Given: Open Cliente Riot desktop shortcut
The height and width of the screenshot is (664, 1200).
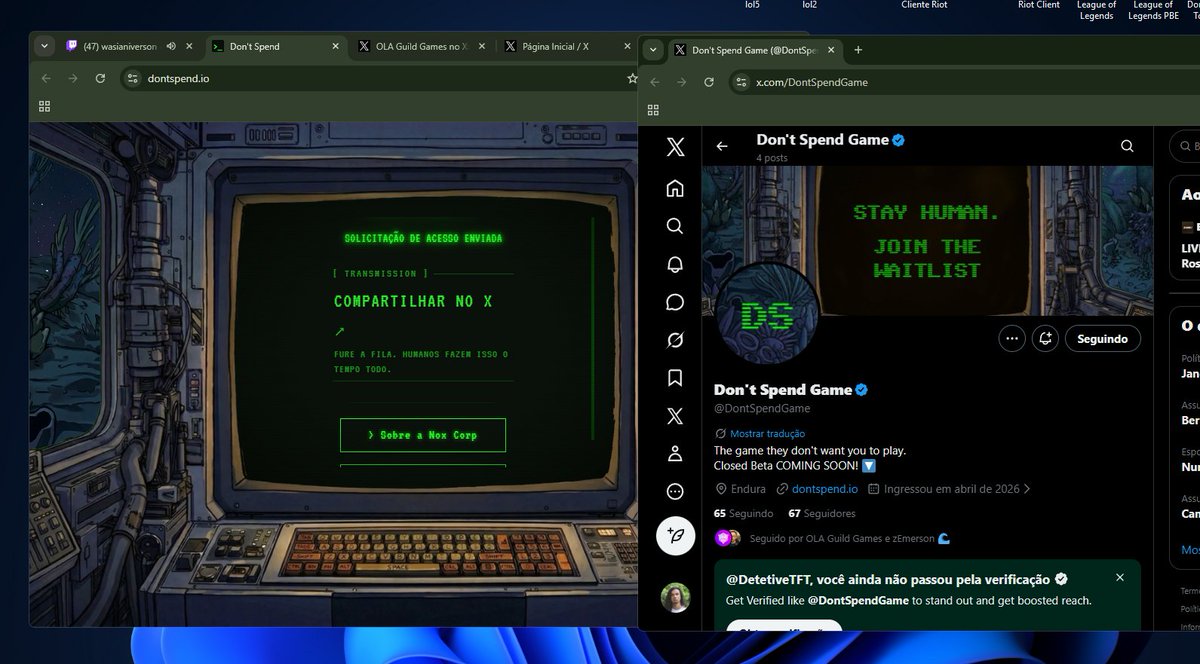Looking at the screenshot, I should (x=924, y=5).
